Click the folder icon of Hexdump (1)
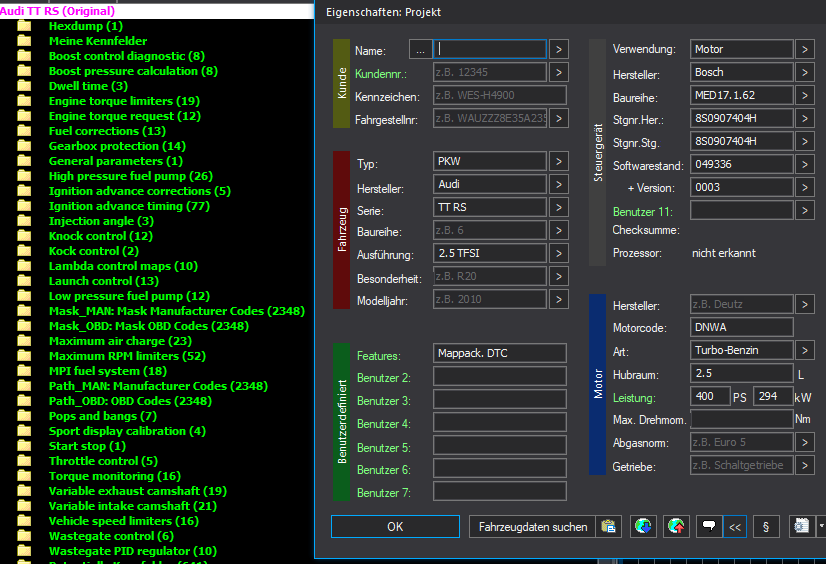Viewport: 826px width, 564px height. click(x=24, y=26)
